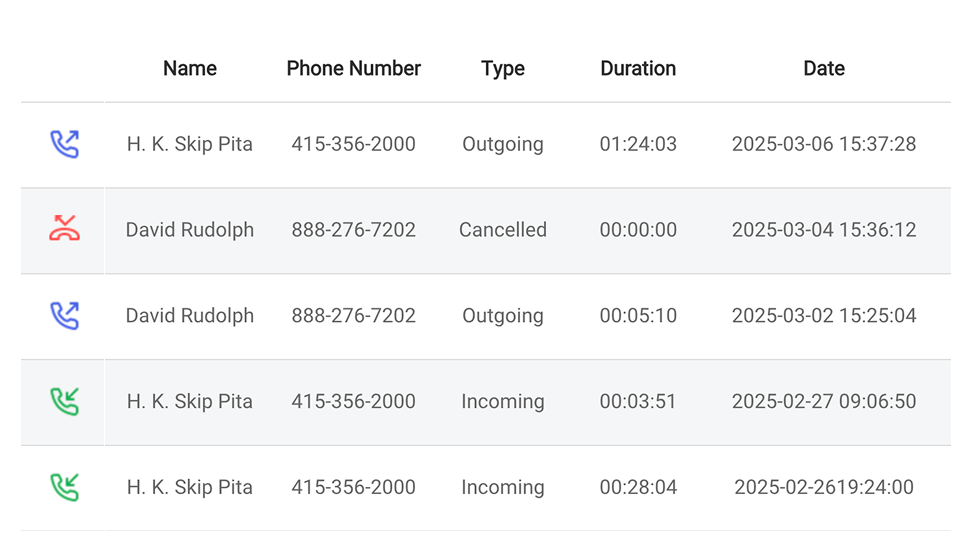Select H. K. Skip Pita in the outgoing row
This screenshot has width=975, height=555.
point(190,144)
